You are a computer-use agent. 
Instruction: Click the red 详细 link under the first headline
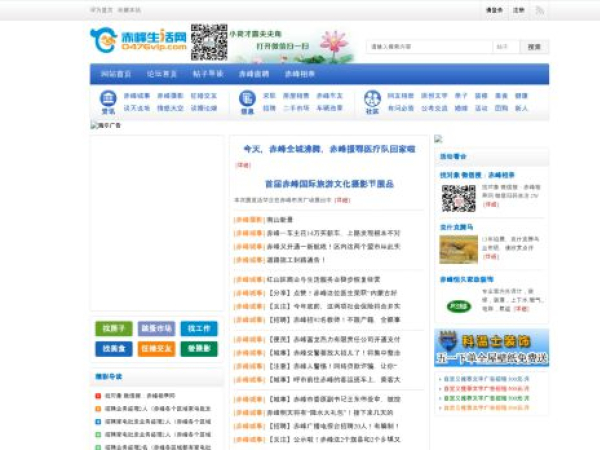[243, 165]
